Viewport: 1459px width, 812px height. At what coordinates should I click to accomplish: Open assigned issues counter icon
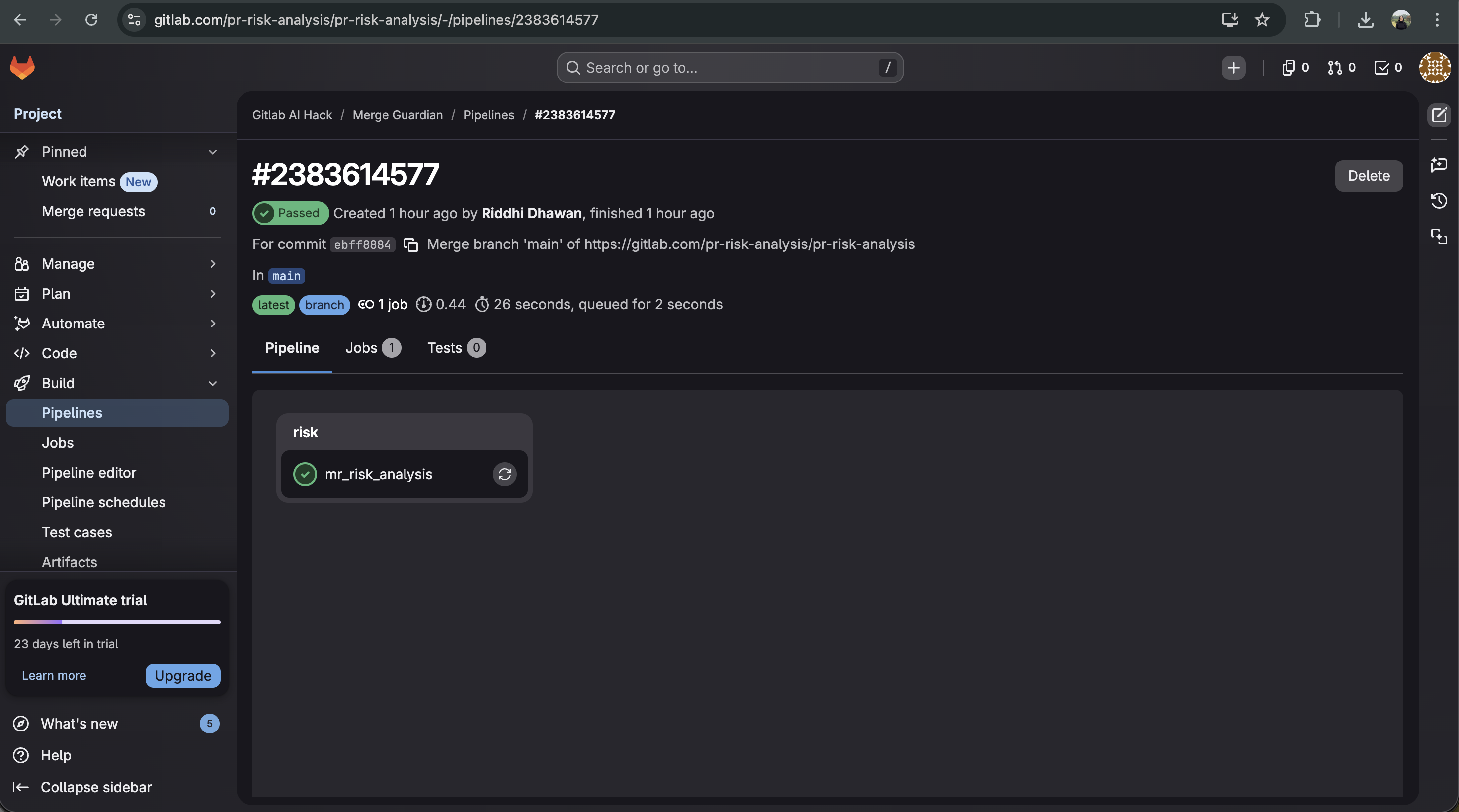[x=1294, y=68]
